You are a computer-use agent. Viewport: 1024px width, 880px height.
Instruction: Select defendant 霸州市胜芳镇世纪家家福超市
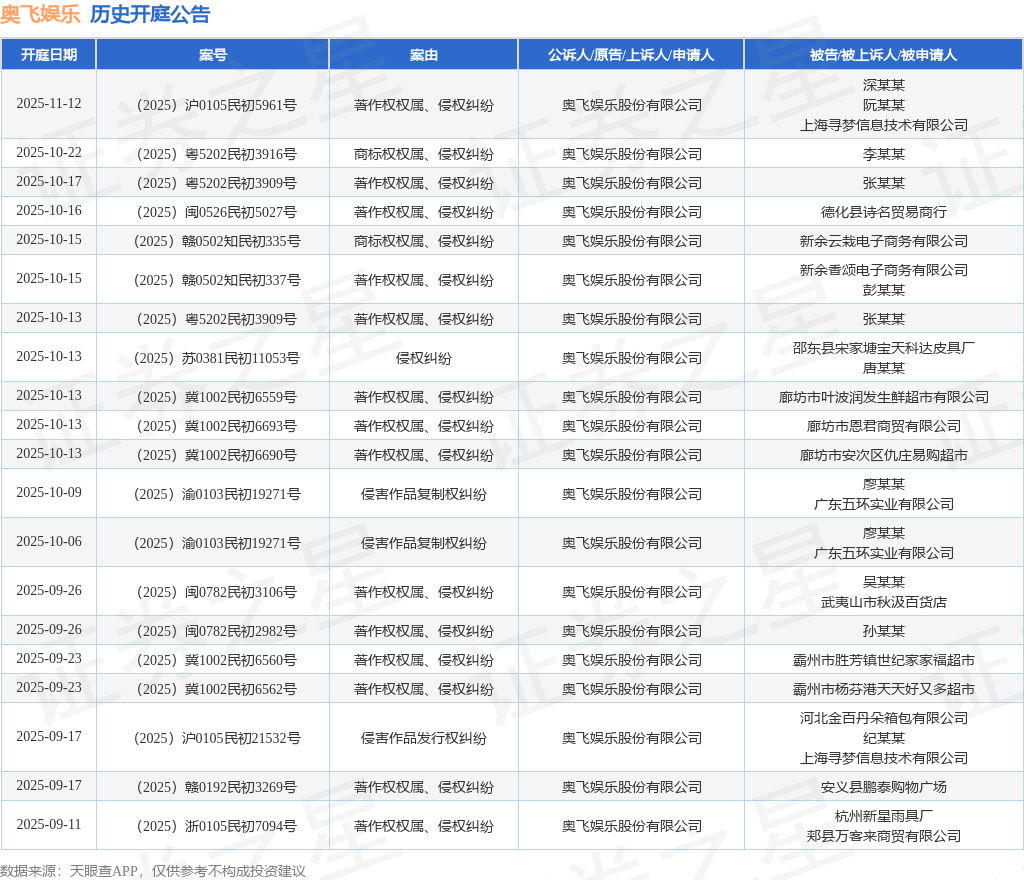[884, 660]
